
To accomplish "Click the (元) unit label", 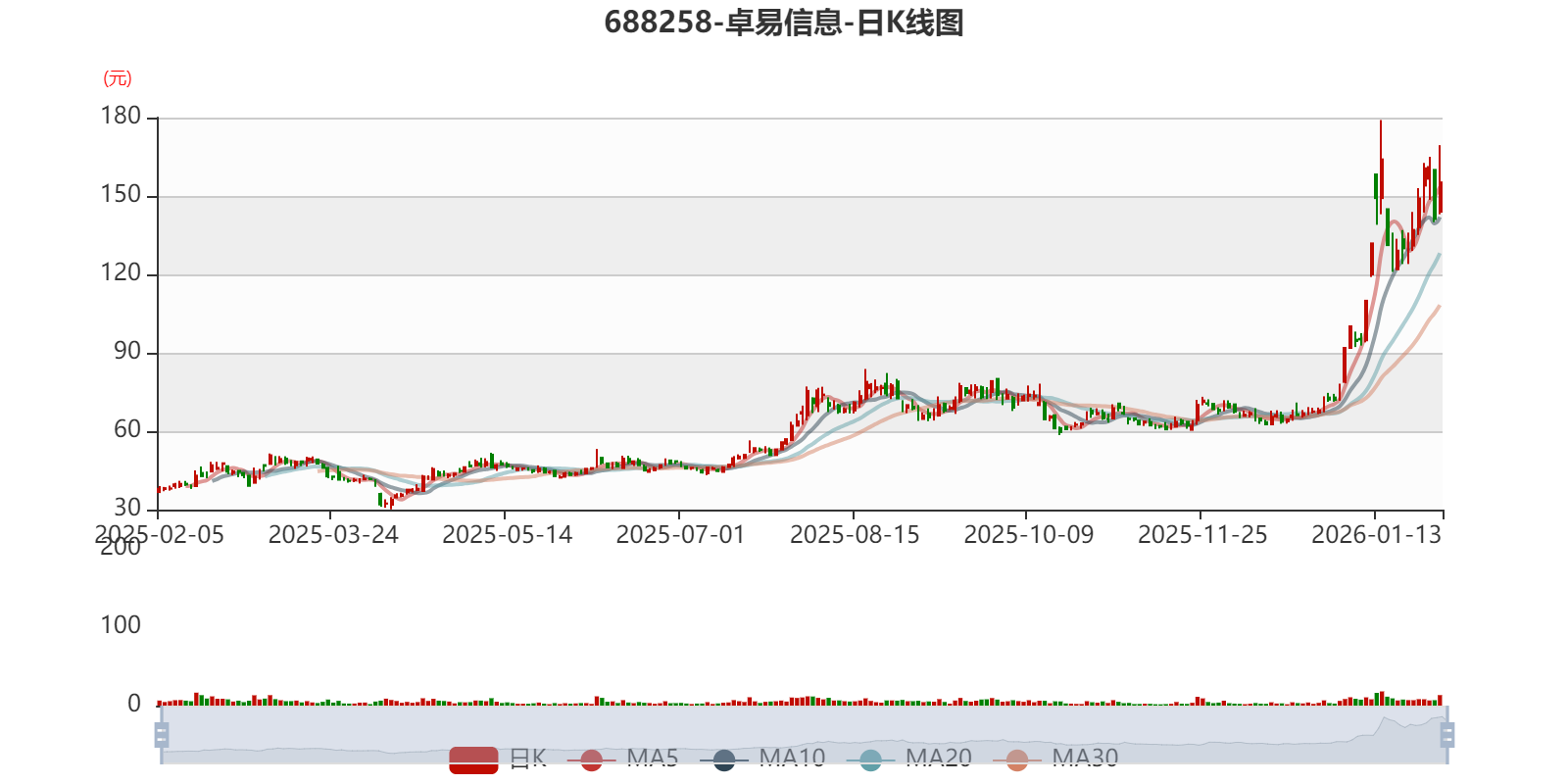I will [x=118, y=78].
